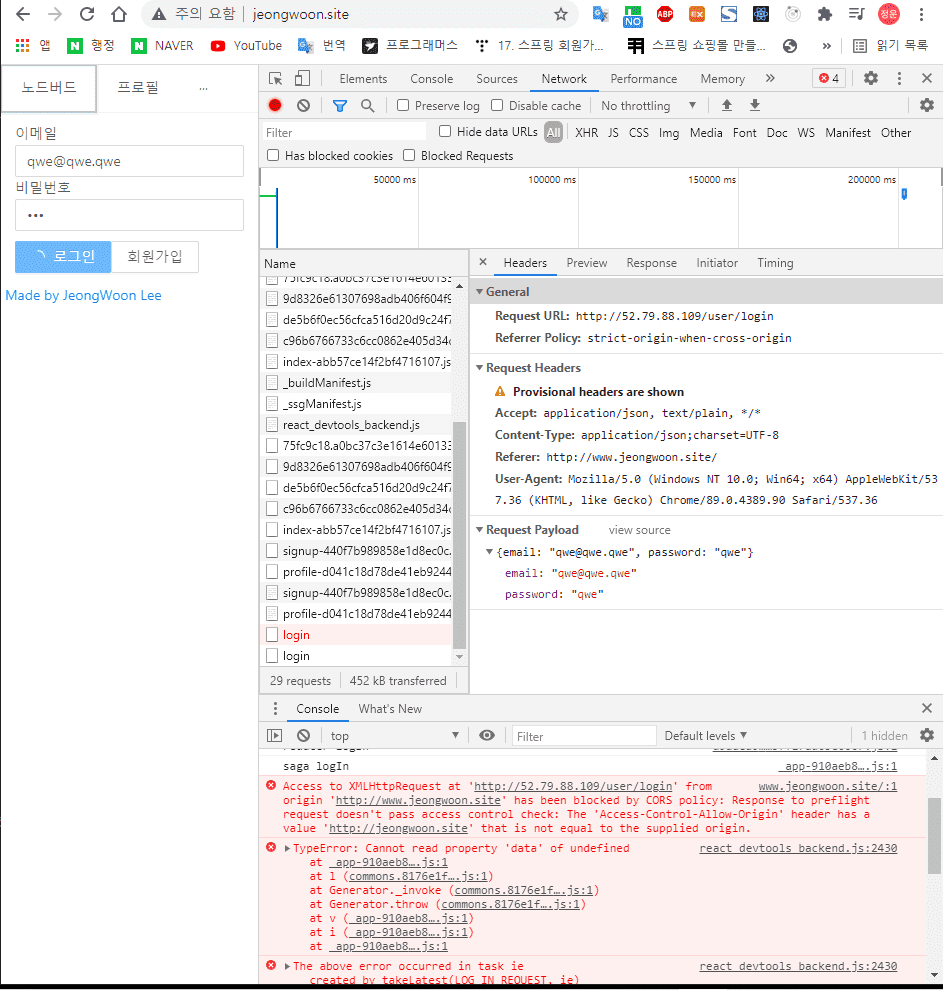This screenshot has width=943, height=990.
Task: Check Hide data URLs
Action: 445,131
